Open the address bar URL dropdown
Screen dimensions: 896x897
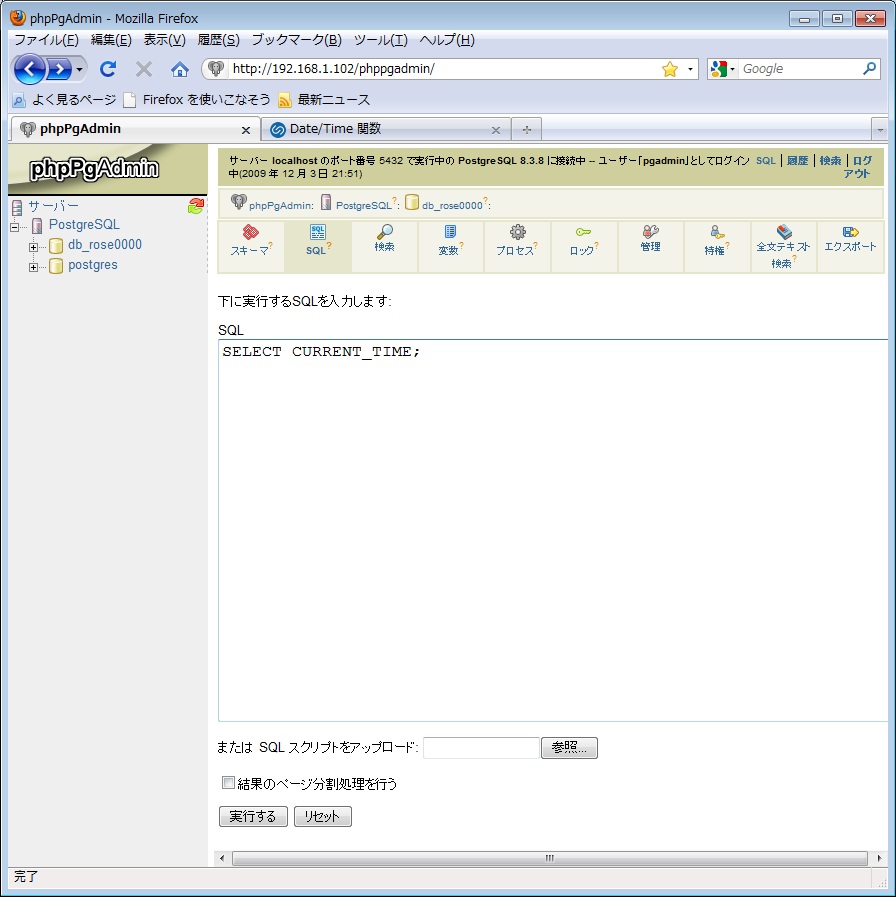tap(690, 69)
